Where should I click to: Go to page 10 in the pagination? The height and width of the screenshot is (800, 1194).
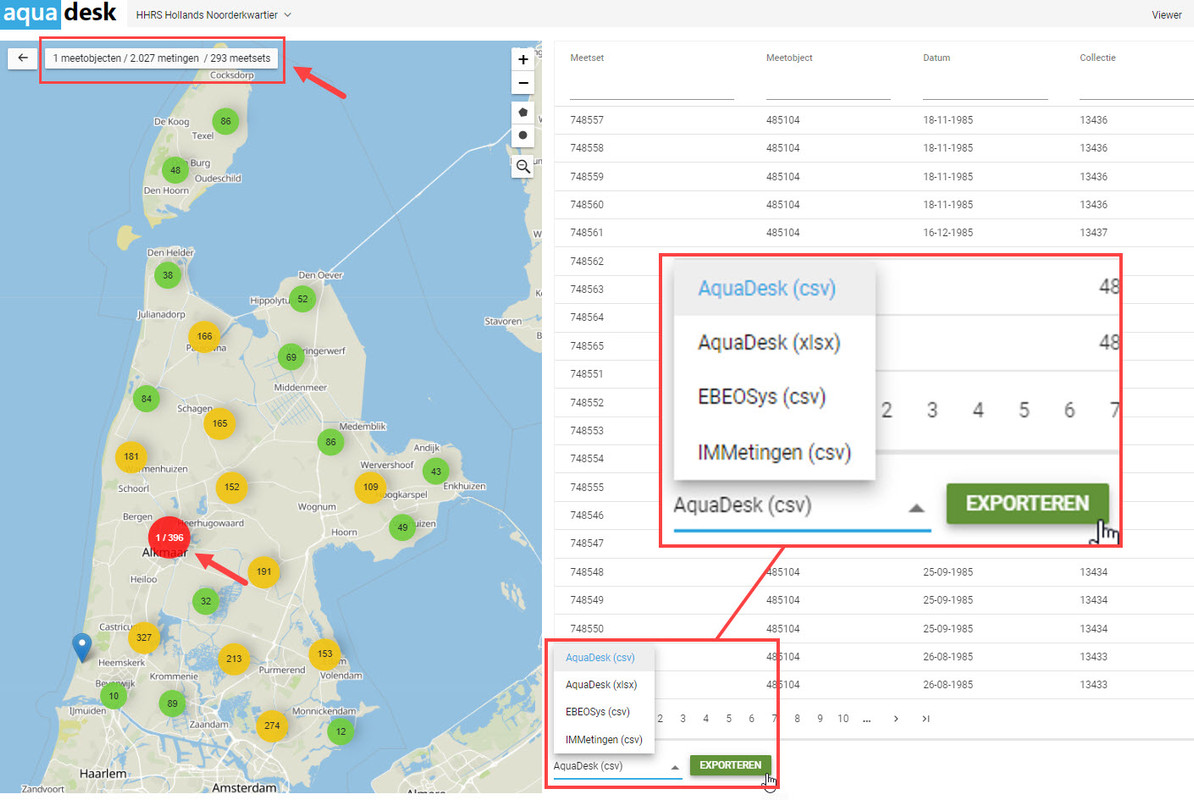(843, 719)
